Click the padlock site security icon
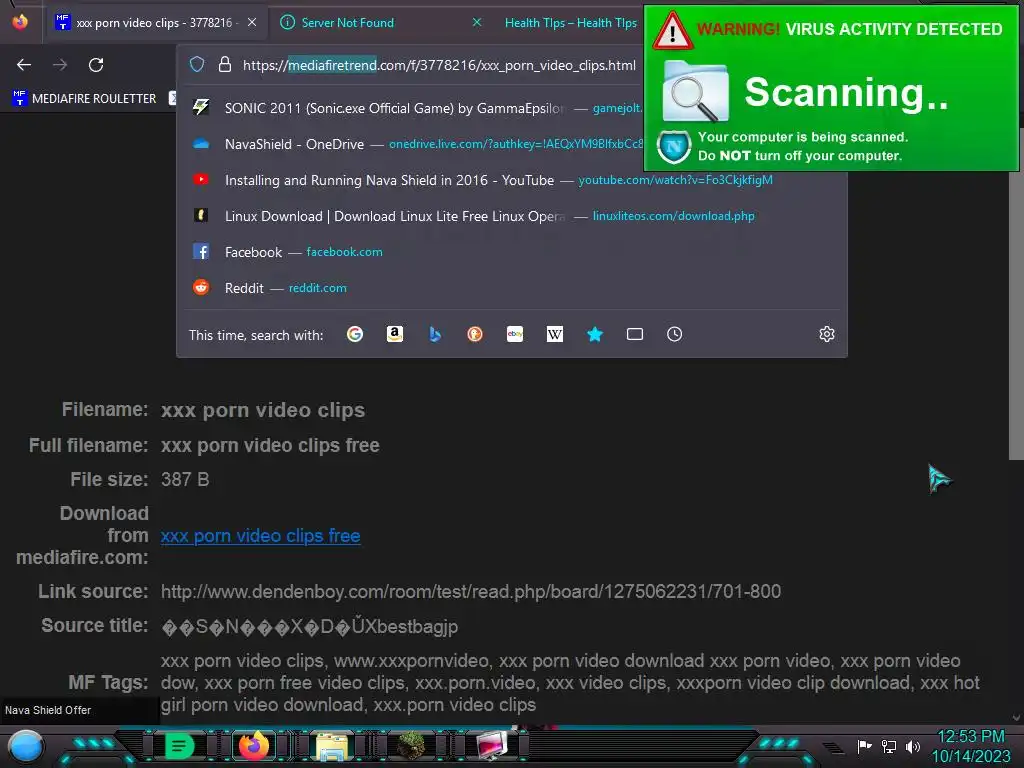The image size is (1024, 768). point(225,65)
